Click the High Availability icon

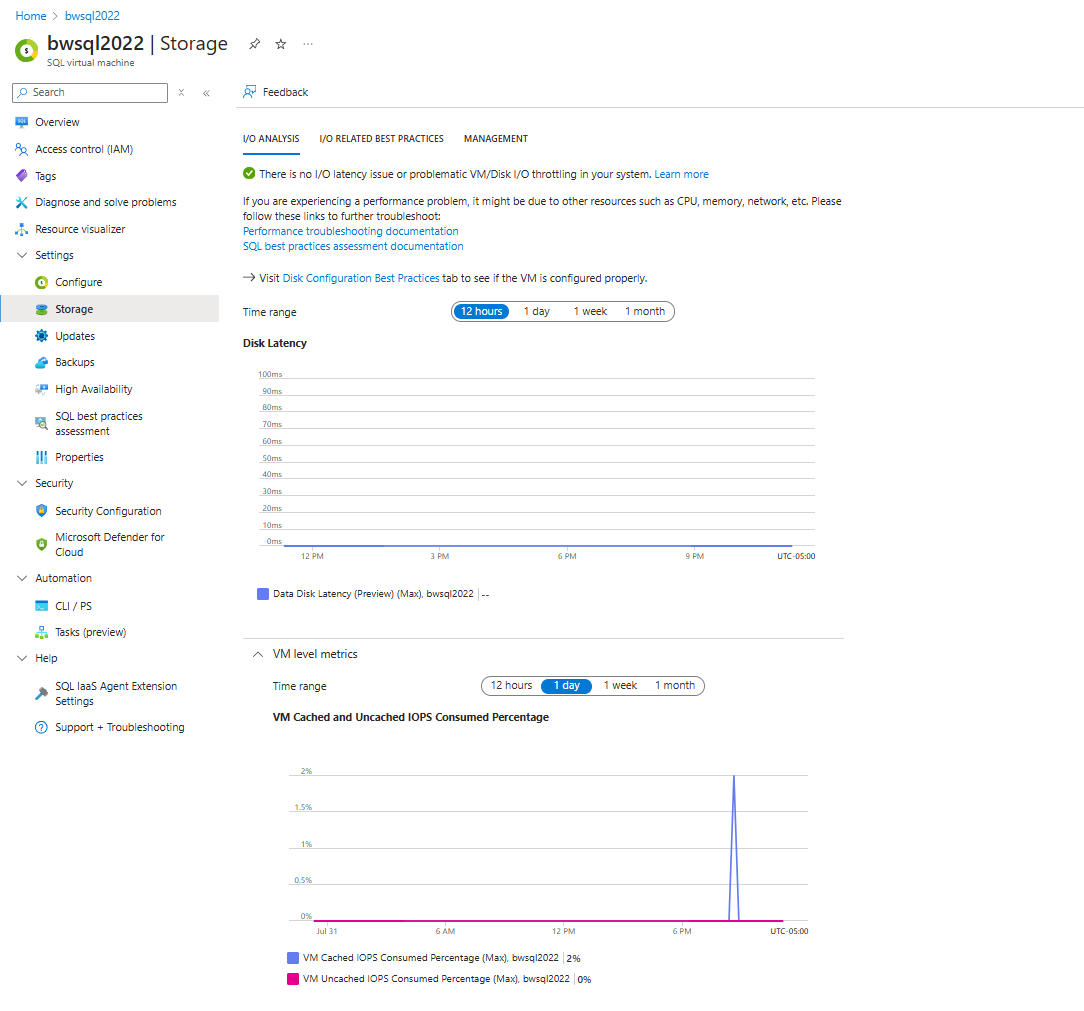(x=41, y=389)
